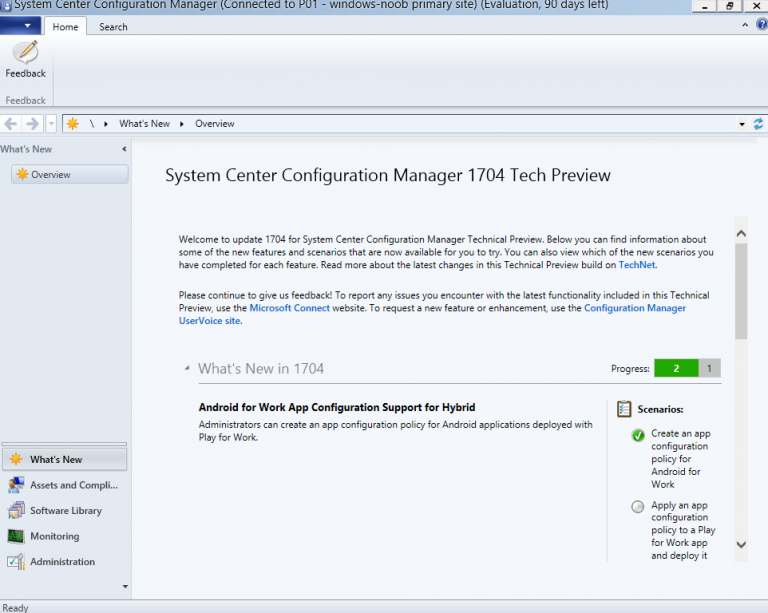
Task: Open Create an app configuration policy scenario
Action: click(x=681, y=459)
